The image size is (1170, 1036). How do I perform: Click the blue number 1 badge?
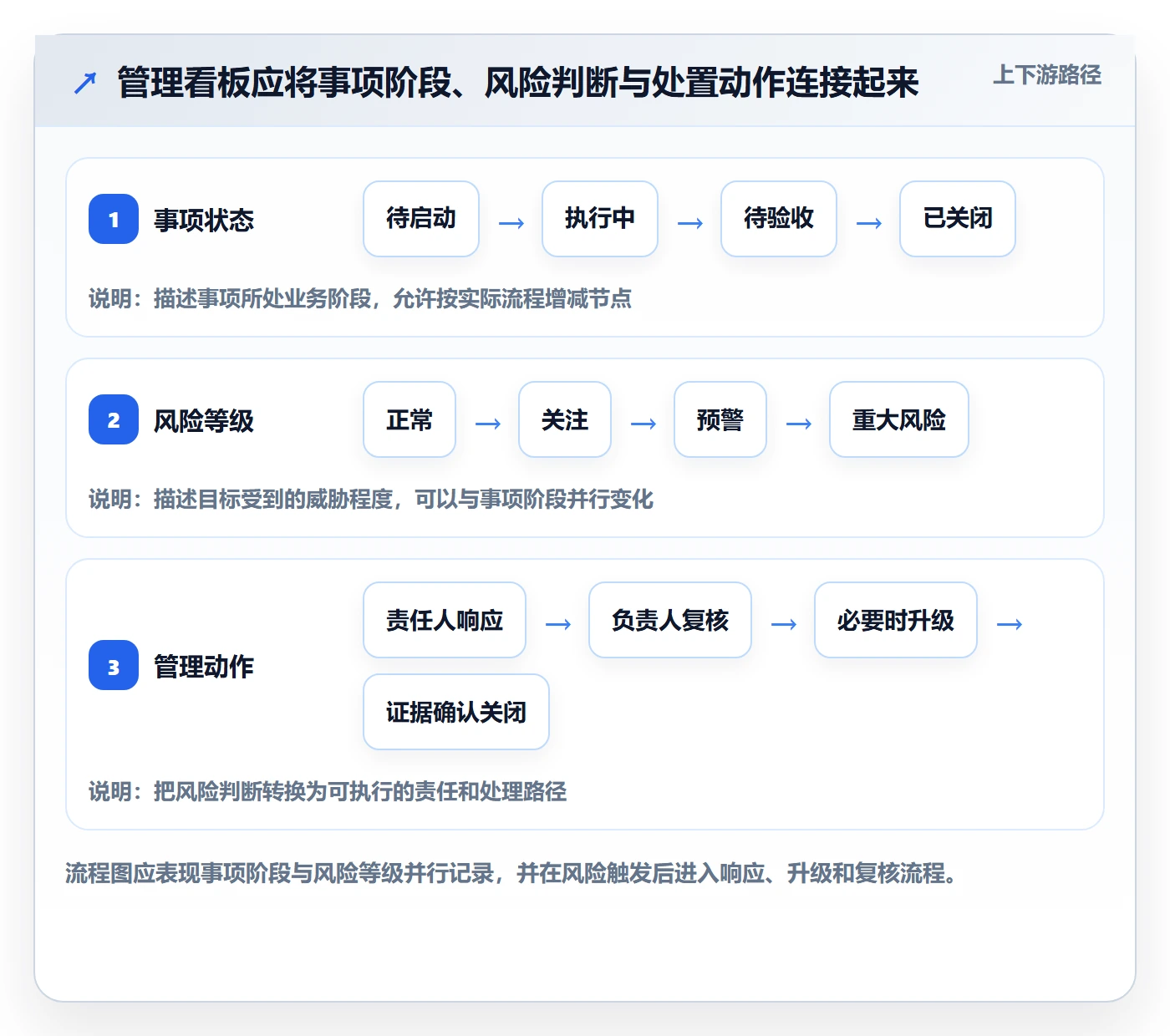pos(114,219)
